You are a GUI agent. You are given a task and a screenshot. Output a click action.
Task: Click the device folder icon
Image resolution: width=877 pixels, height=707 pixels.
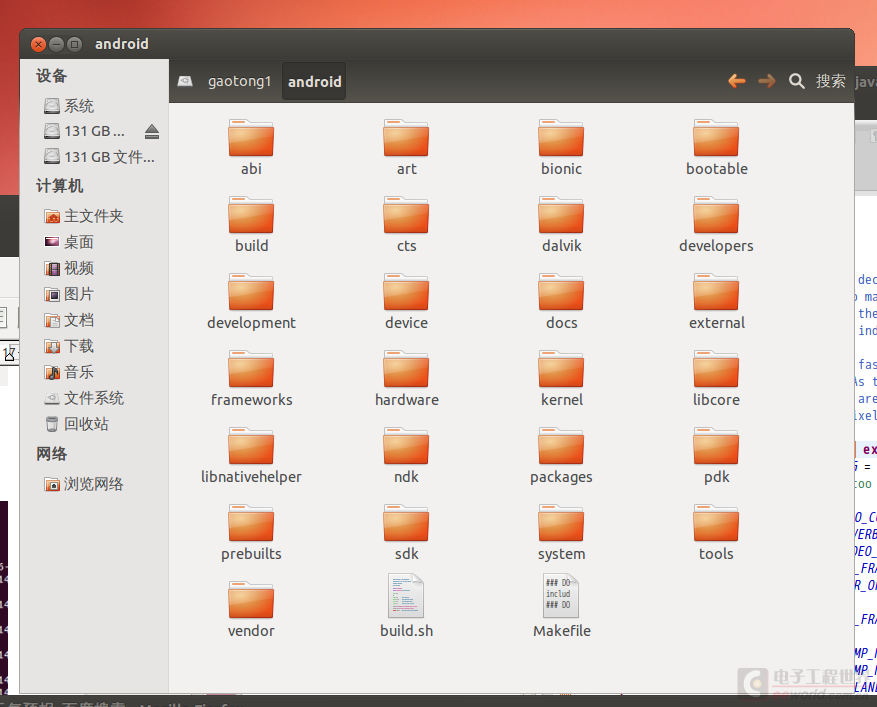(x=406, y=292)
